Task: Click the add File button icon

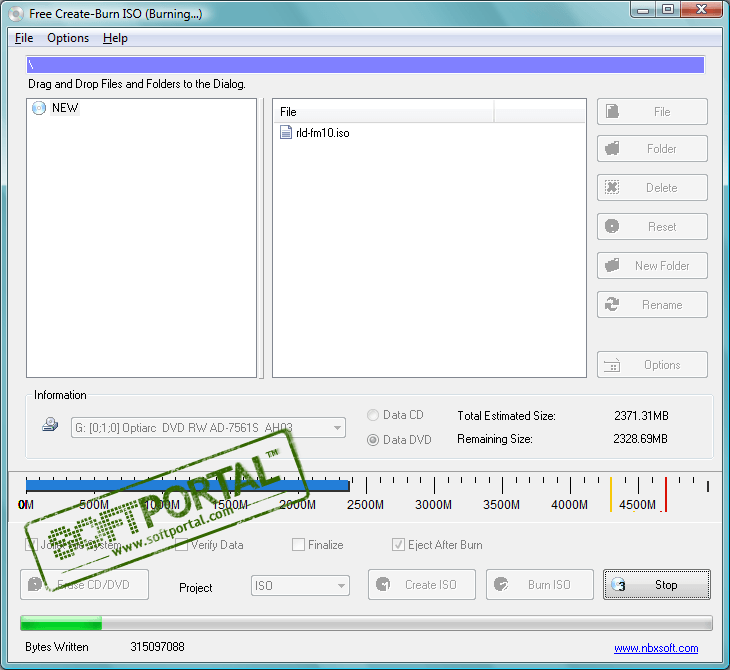Action: point(613,112)
